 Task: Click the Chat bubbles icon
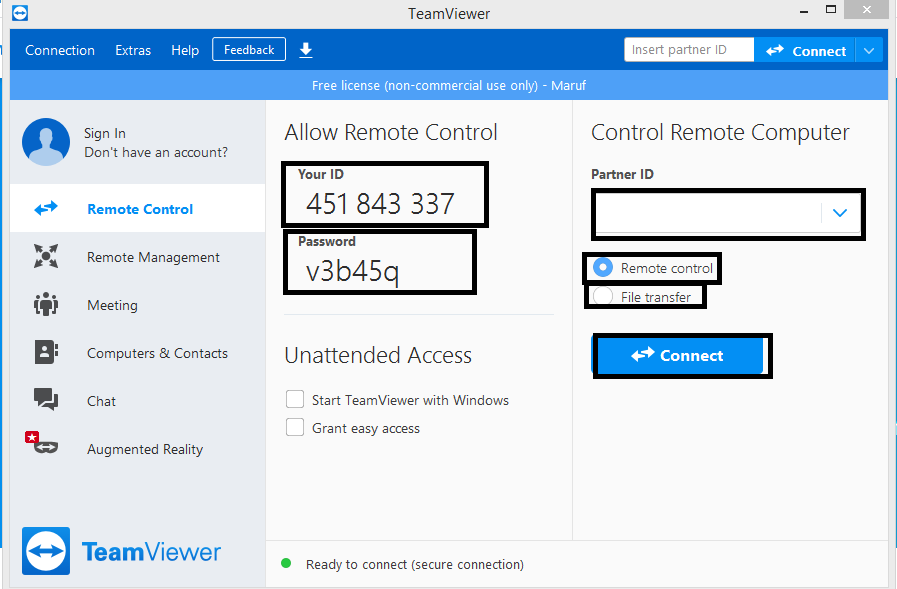tap(46, 399)
